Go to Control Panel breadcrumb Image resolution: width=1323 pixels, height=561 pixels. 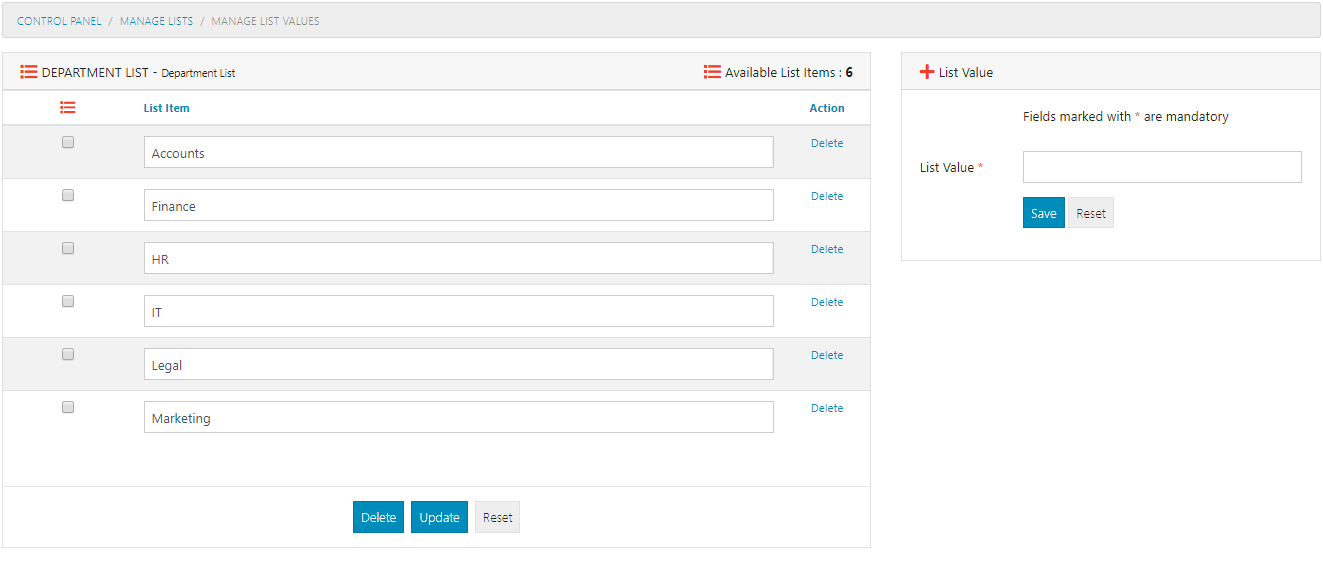(x=59, y=21)
